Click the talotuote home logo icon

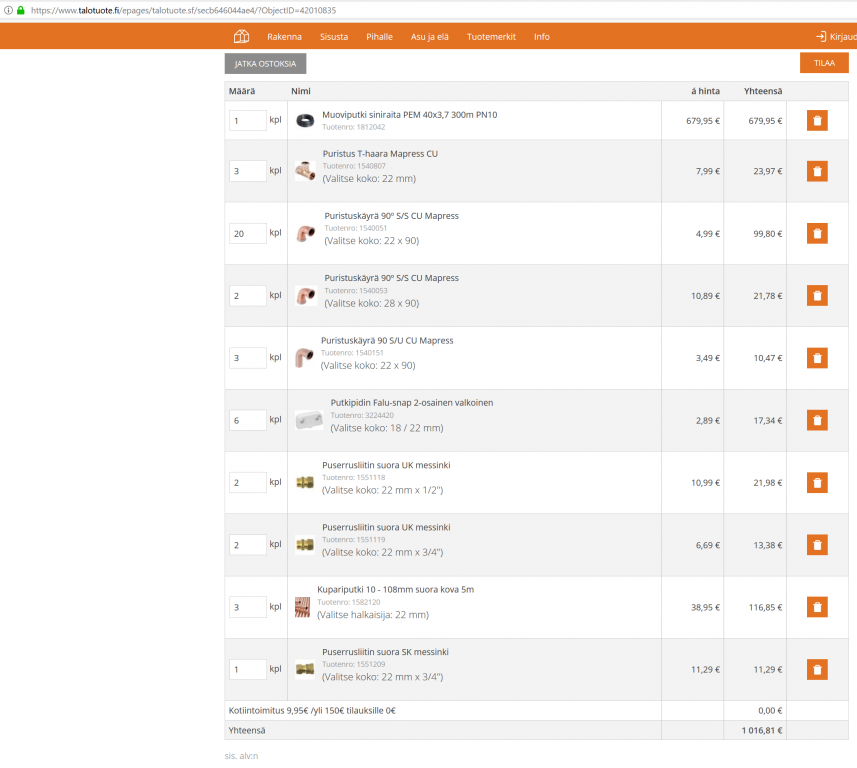pos(241,37)
